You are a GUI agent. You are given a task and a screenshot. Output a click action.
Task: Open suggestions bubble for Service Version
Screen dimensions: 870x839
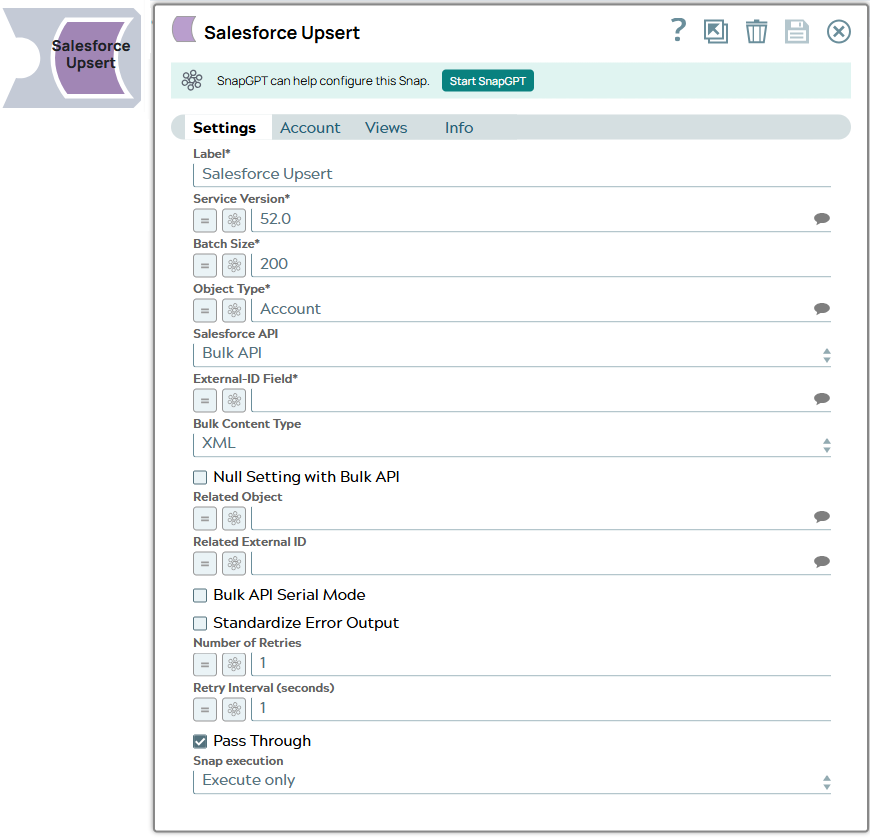point(822,219)
